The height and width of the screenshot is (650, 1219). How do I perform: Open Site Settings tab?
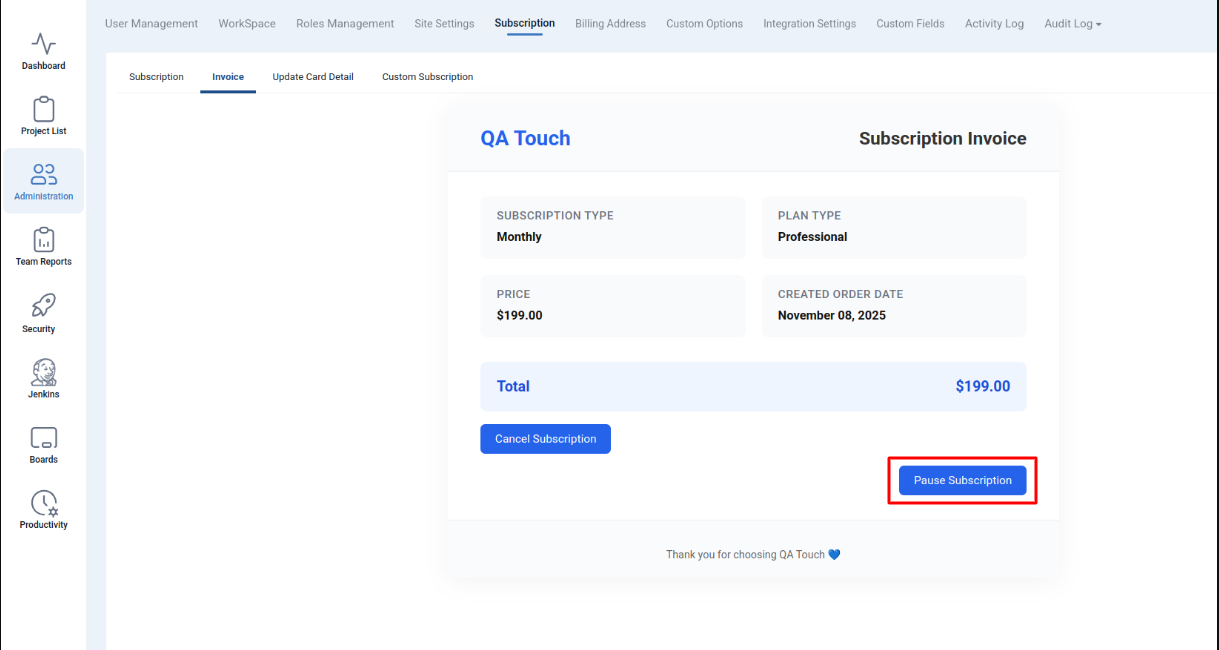[444, 23]
